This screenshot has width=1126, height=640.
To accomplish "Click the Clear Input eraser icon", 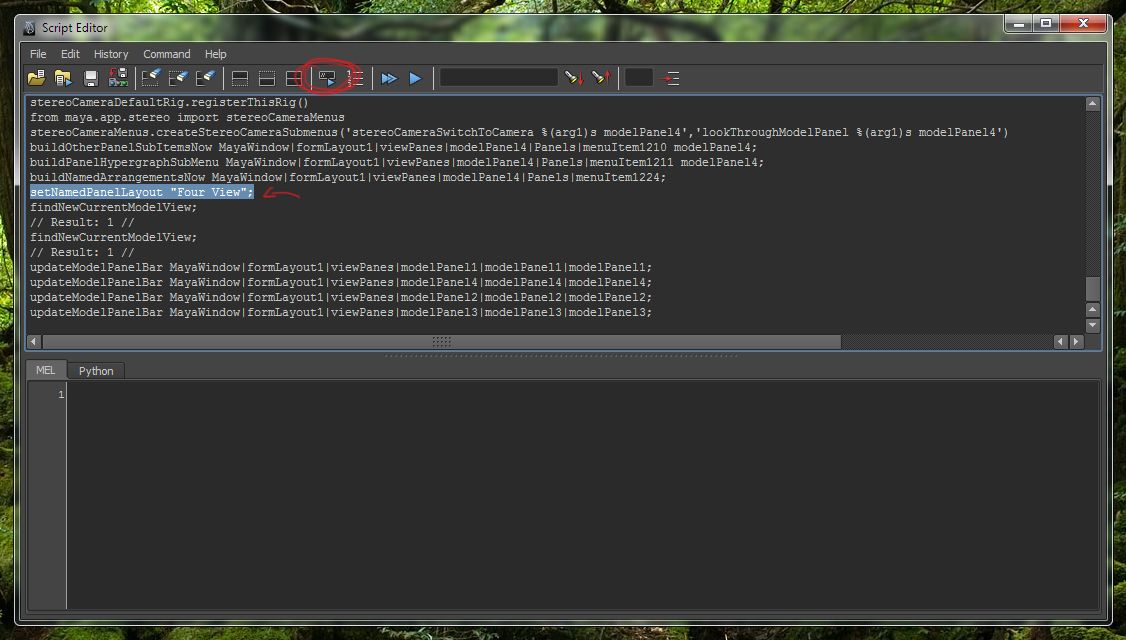I will [178, 78].
